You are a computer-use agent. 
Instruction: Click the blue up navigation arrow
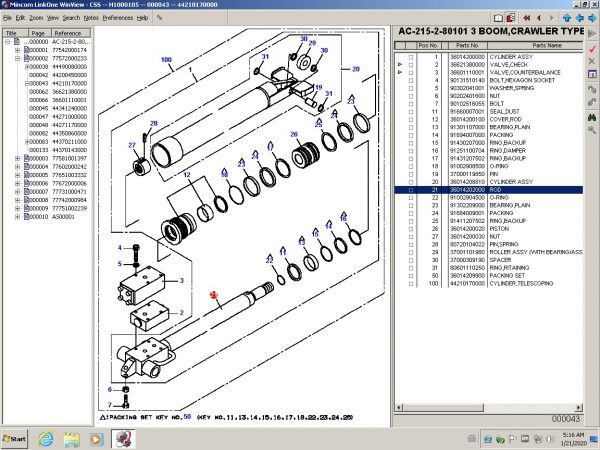coord(567,18)
